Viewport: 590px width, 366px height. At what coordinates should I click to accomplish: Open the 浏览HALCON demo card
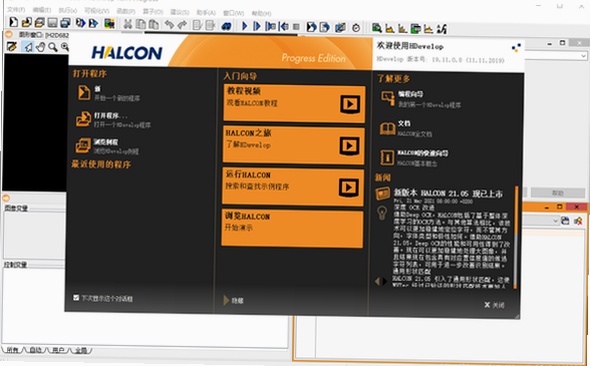pyautogui.click(x=292, y=228)
